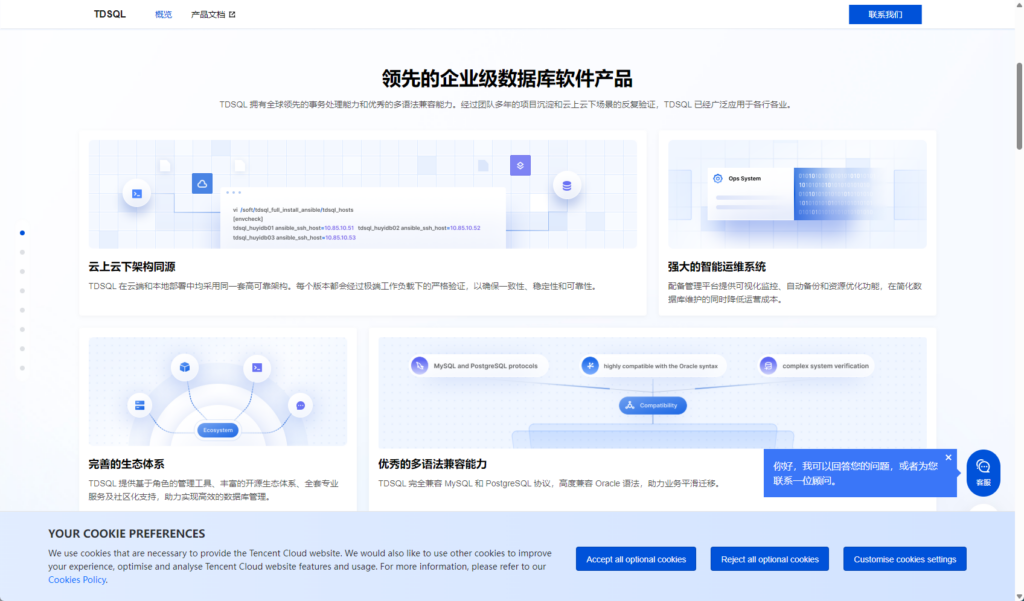Click the 联系我们 button

(x=885, y=14)
